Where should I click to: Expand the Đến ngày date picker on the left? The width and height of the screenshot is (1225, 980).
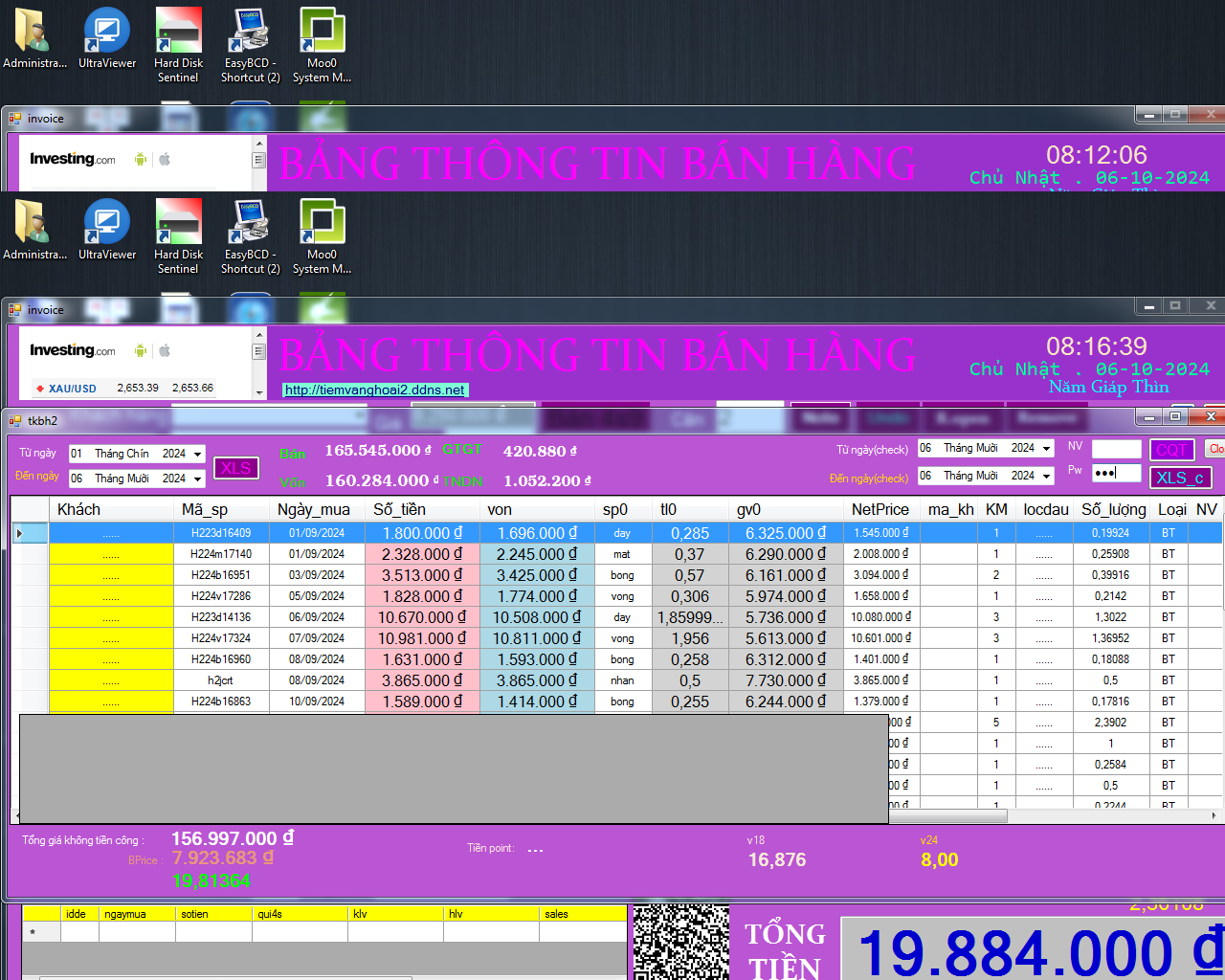[x=197, y=479]
